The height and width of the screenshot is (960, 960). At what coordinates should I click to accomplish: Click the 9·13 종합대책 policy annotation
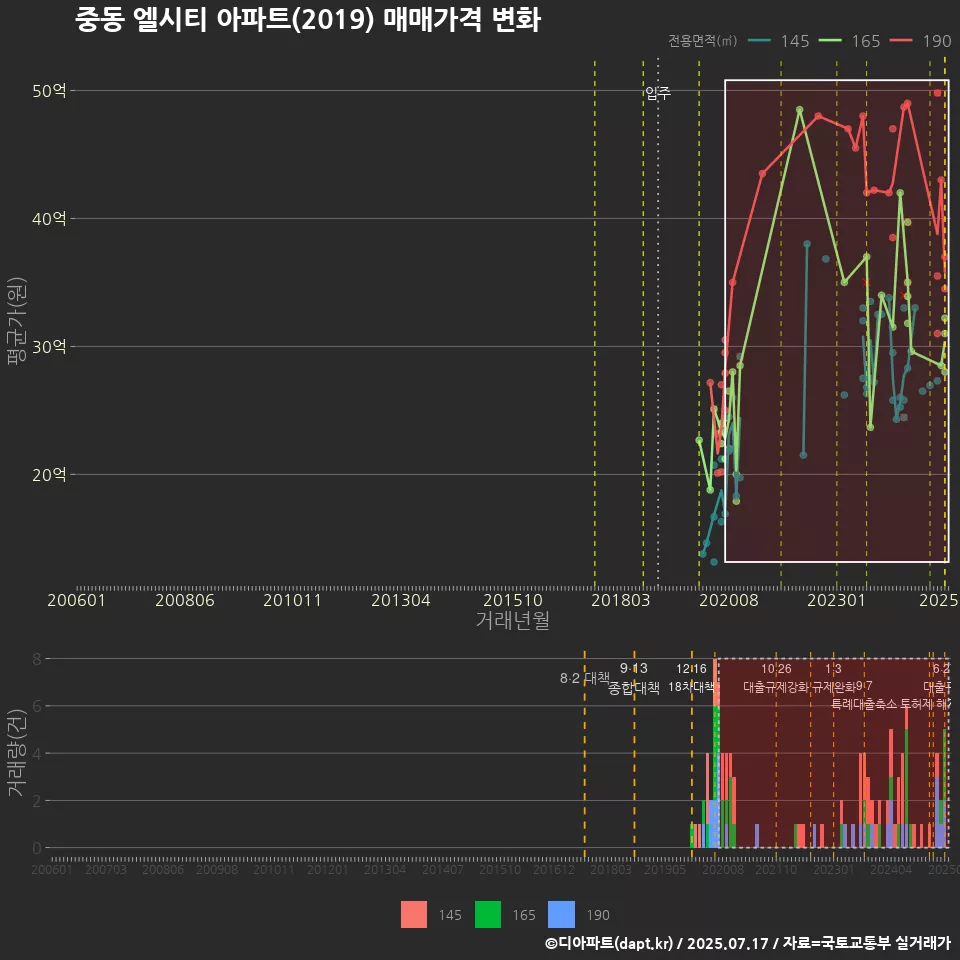(x=634, y=678)
